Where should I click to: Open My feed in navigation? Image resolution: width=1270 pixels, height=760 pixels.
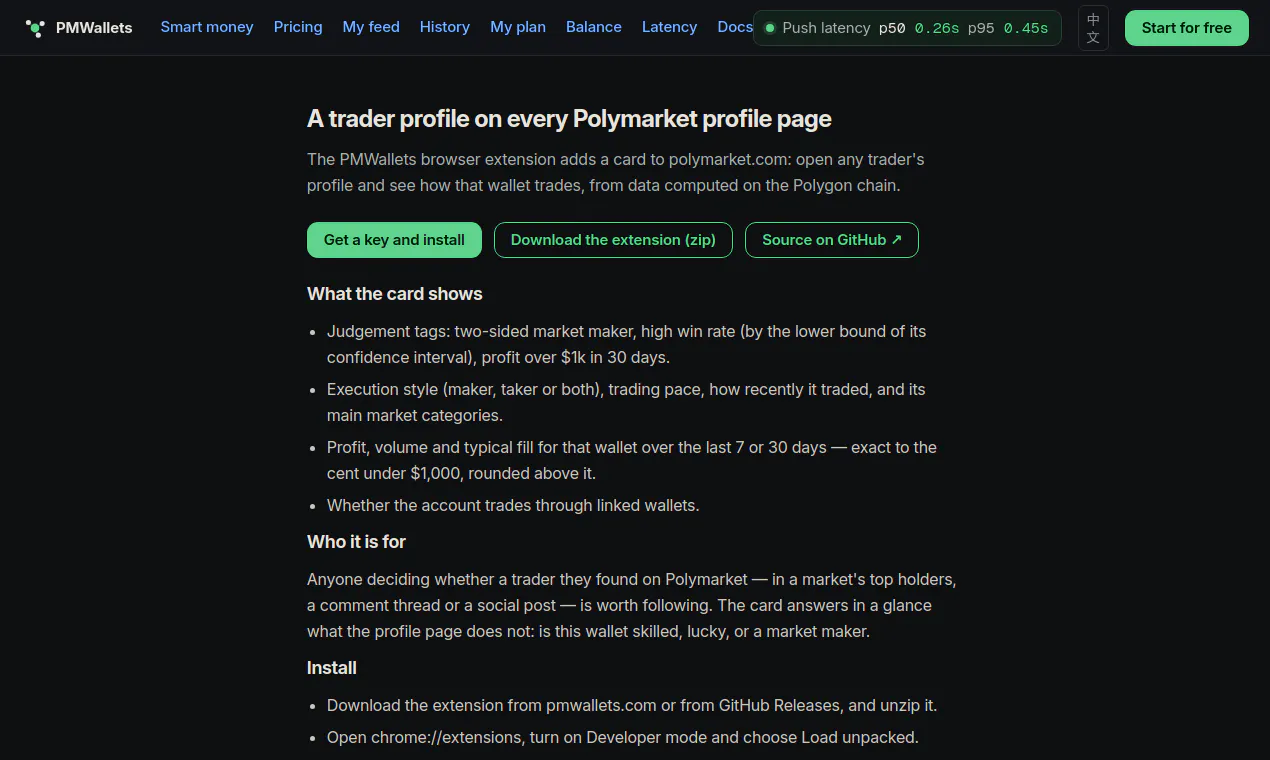point(371,27)
